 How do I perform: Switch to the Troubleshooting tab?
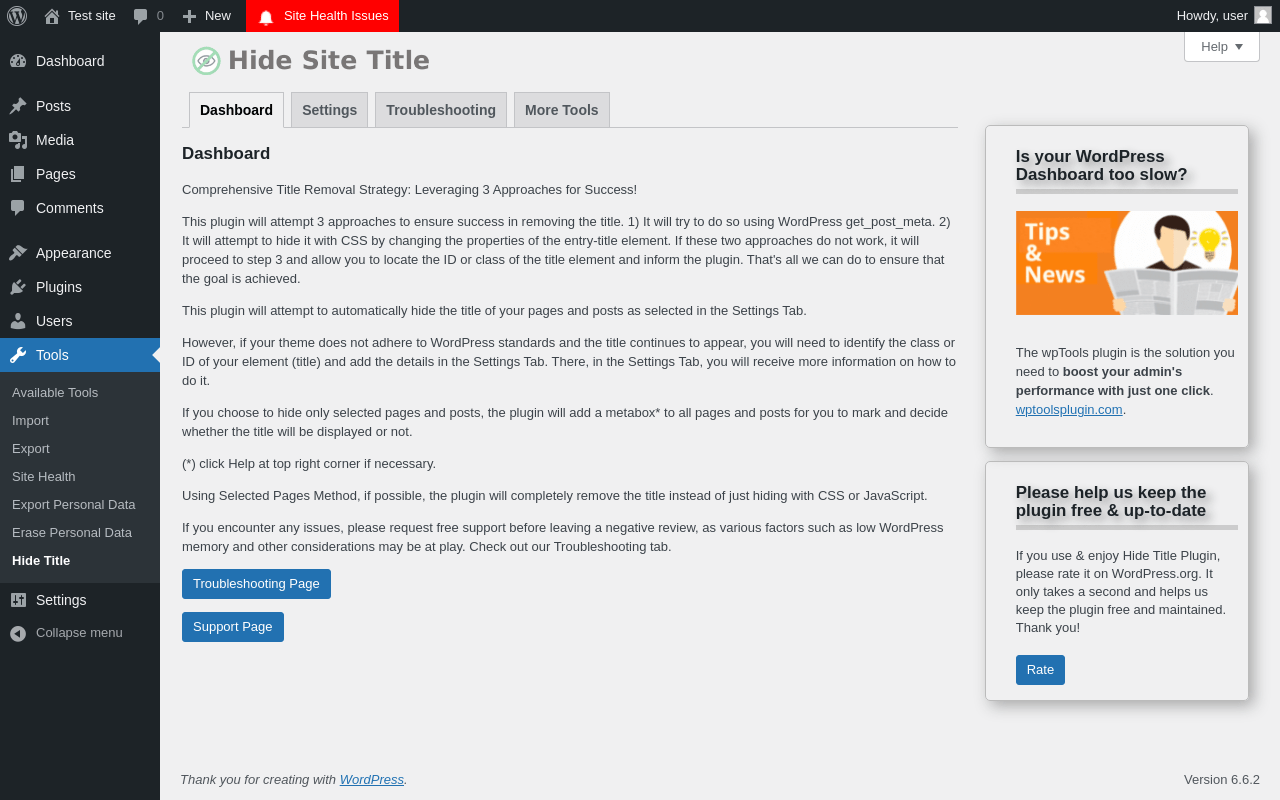point(441,110)
